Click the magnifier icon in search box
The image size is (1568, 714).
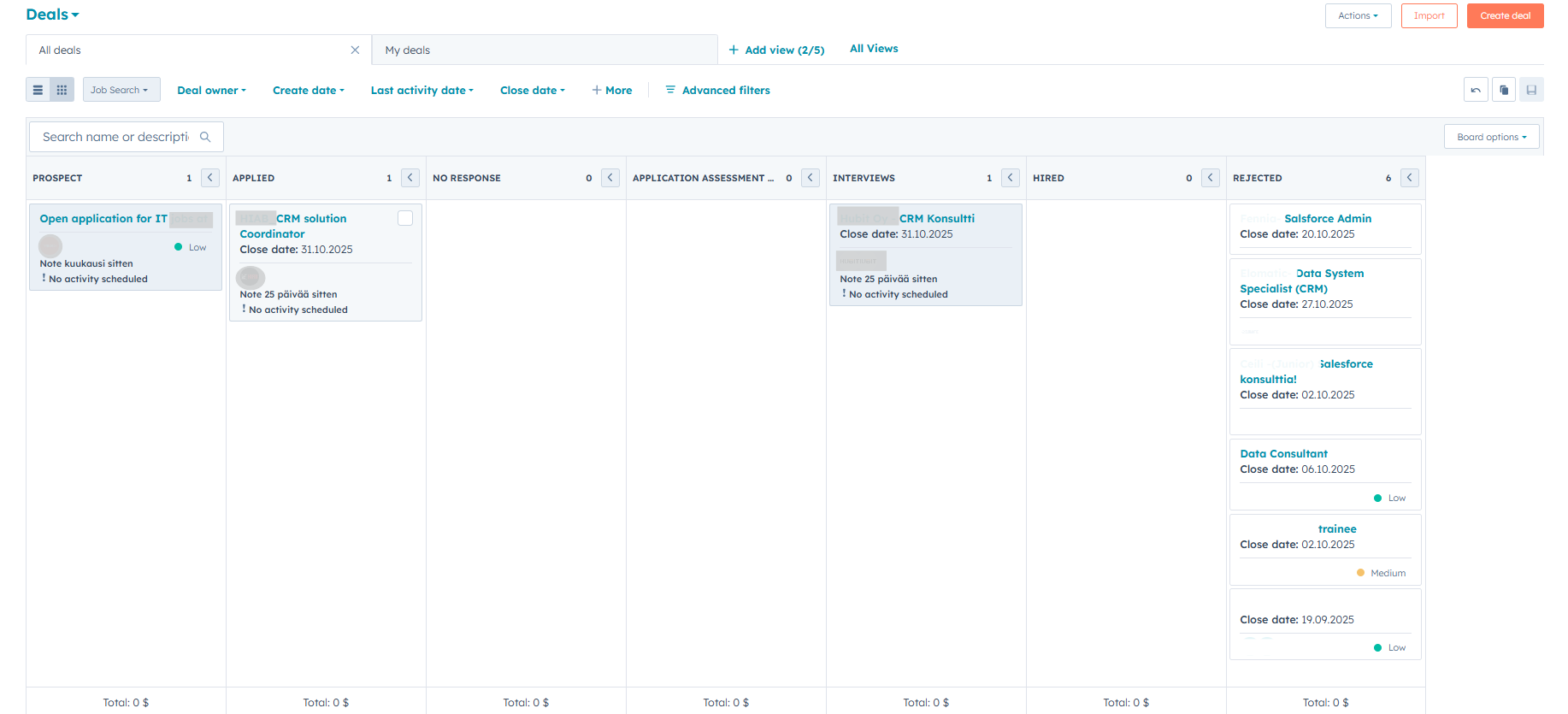tap(205, 137)
